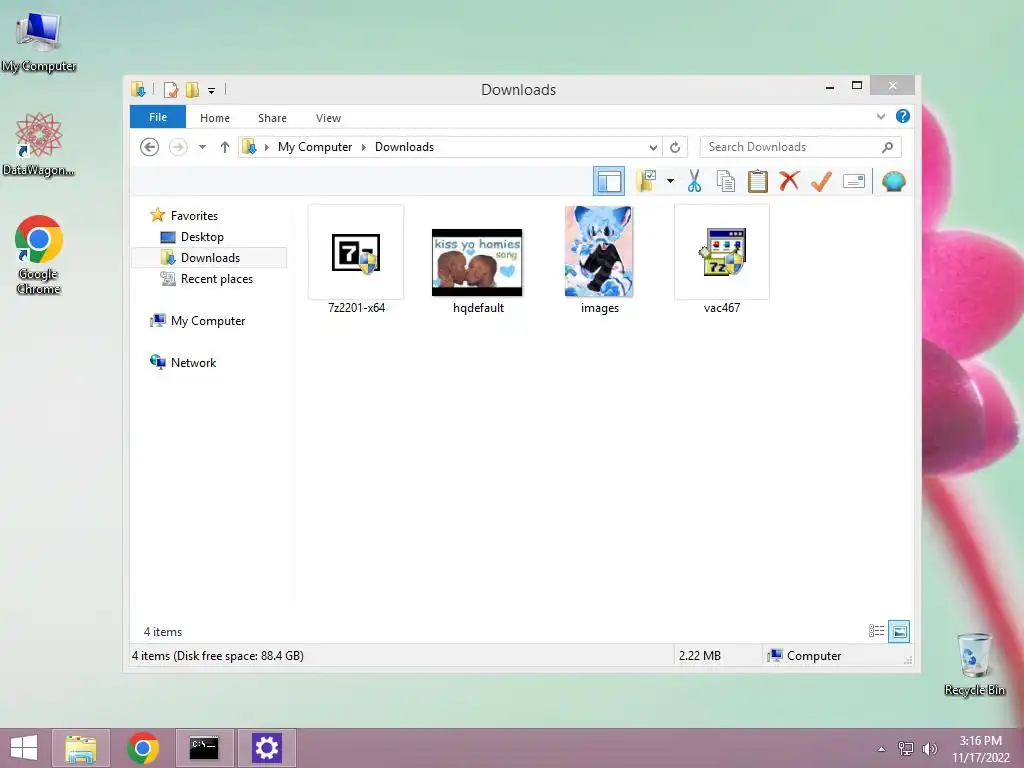Open Chrome from the taskbar
Viewport: 1024px width, 768px height.
pyautogui.click(x=143, y=748)
